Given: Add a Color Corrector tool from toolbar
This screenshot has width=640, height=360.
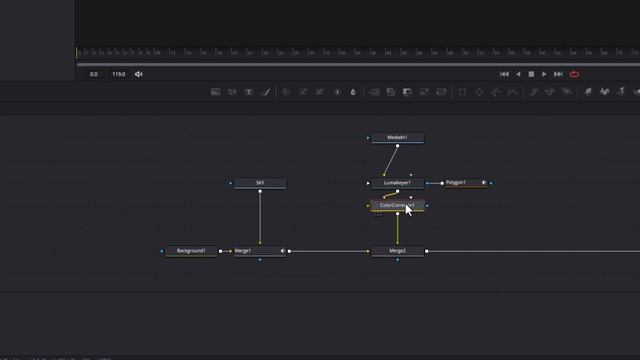Looking at the screenshot, I should pos(286,92).
